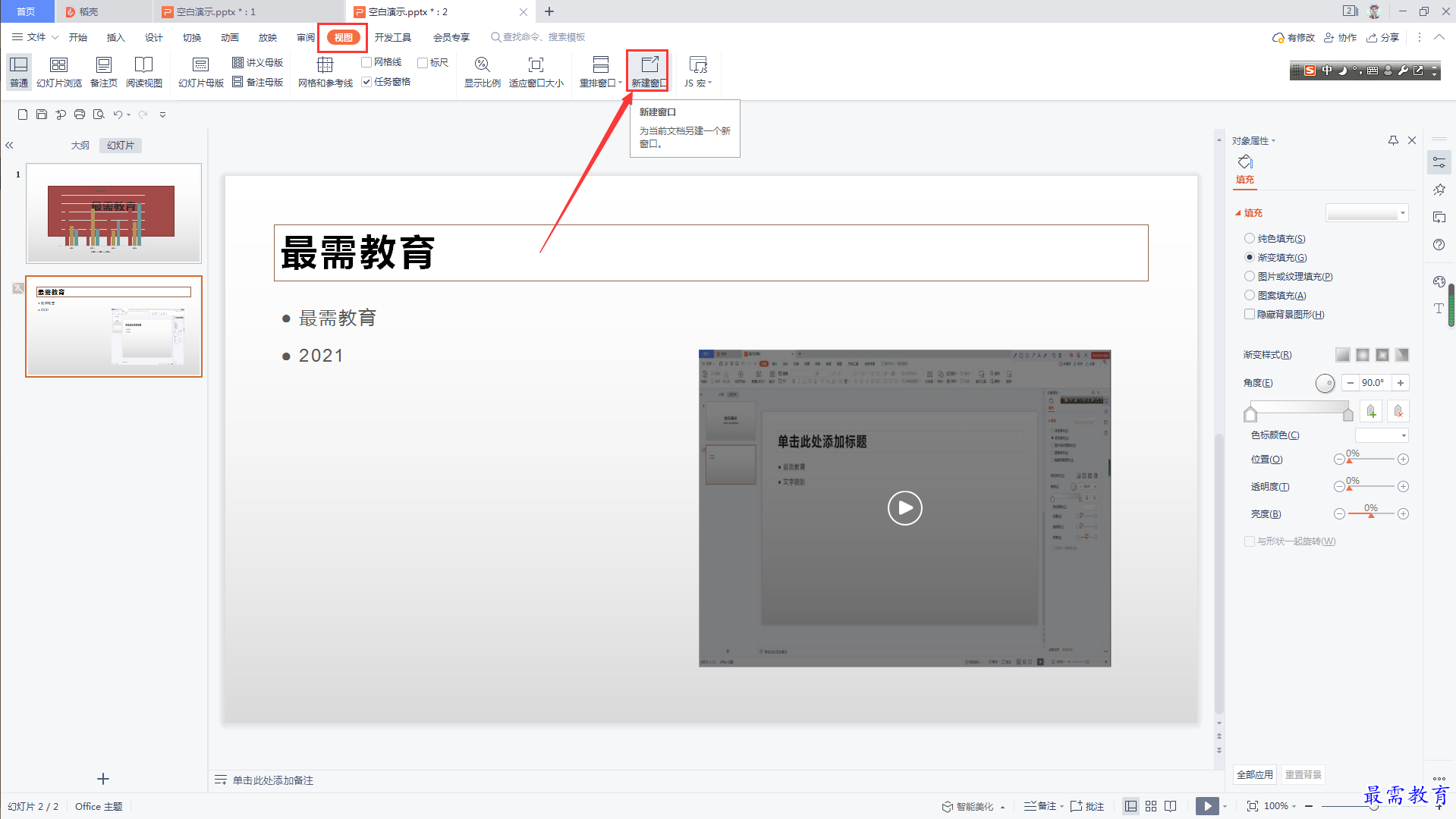Collapse the slide panel
This screenshot has height=819, width=1456.
click(10, 145)
